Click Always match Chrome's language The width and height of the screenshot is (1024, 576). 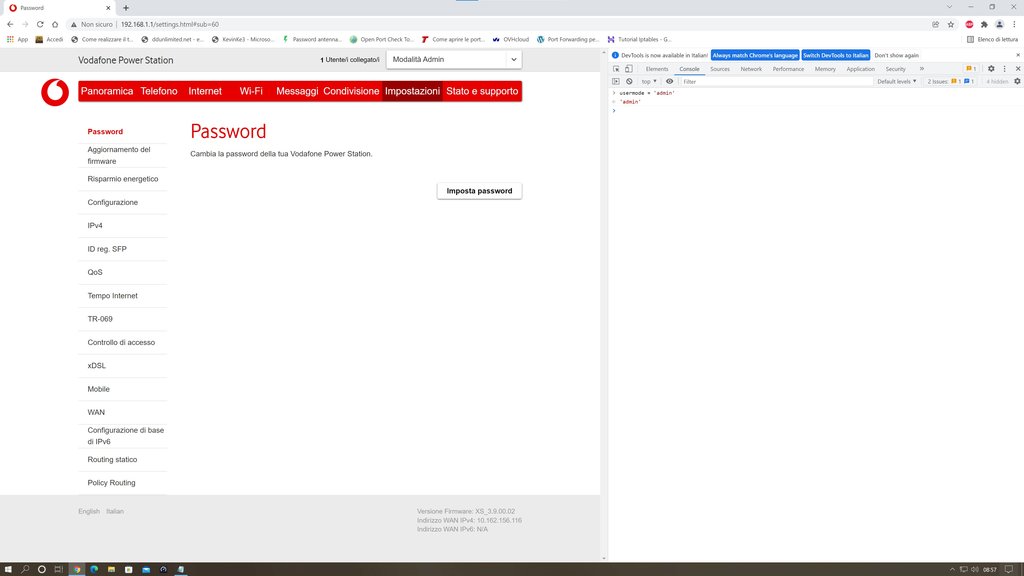point(755,56)
